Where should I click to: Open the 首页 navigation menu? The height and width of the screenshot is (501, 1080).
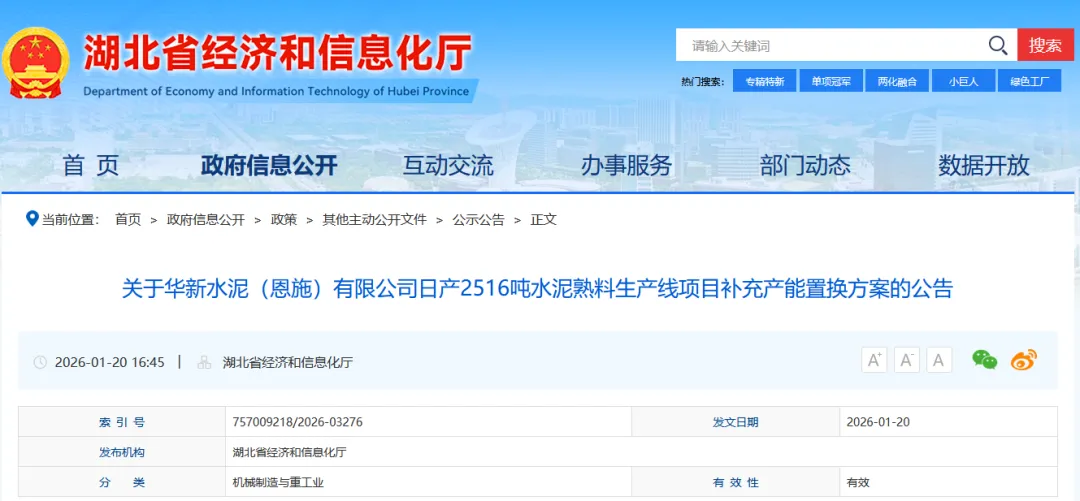coord(91,165)
